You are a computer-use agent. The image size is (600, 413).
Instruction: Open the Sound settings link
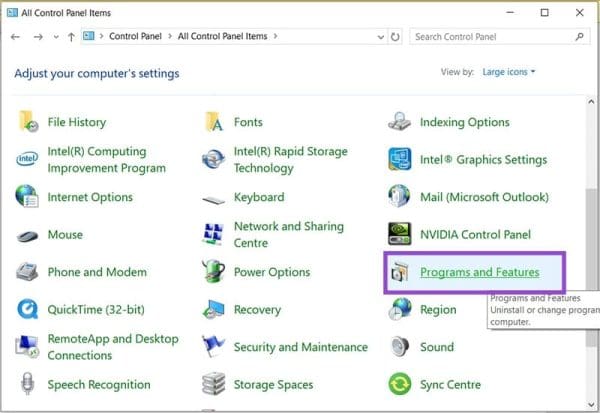pos(437,347)
